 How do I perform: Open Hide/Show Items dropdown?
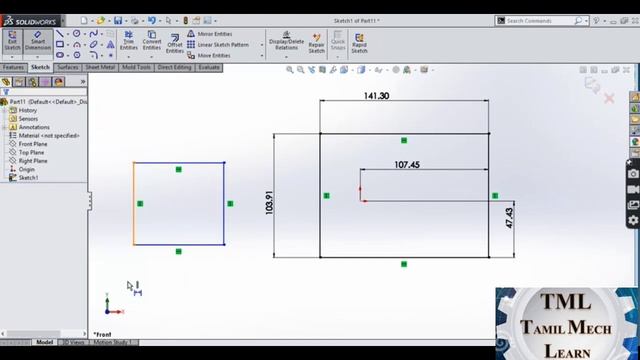[378, 70]
